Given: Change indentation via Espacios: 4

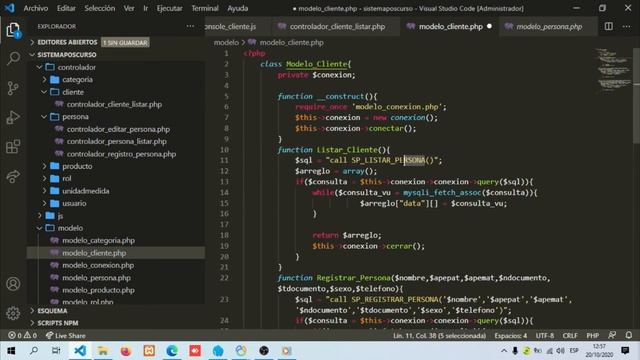Looking at the screenshot, I should (x=511, y=336).
